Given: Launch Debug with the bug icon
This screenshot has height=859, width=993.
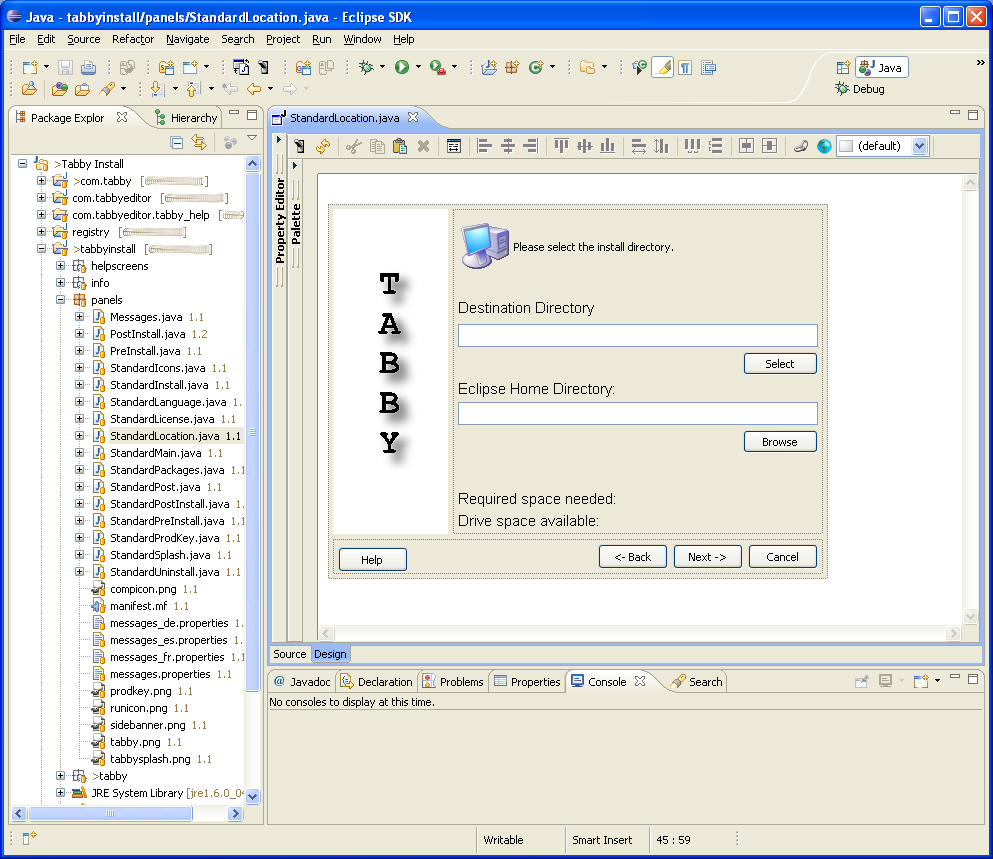Looking at the screenshot, I should [366, 67].
